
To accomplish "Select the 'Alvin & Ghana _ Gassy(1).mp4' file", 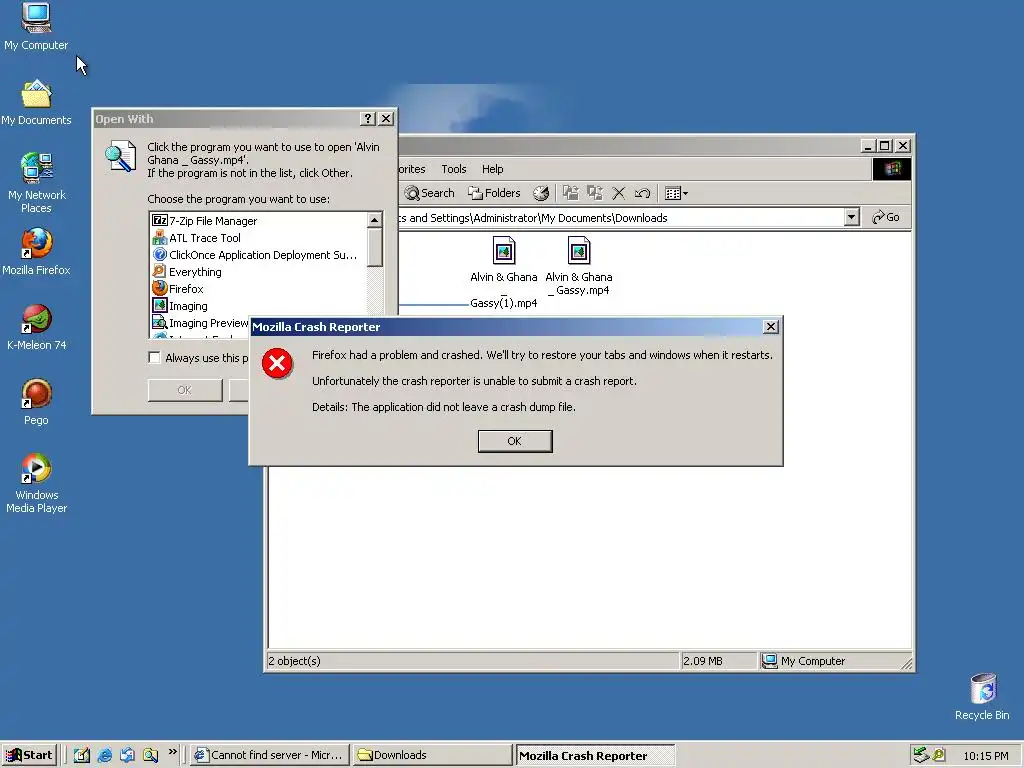I will click(x=504, y=272).
